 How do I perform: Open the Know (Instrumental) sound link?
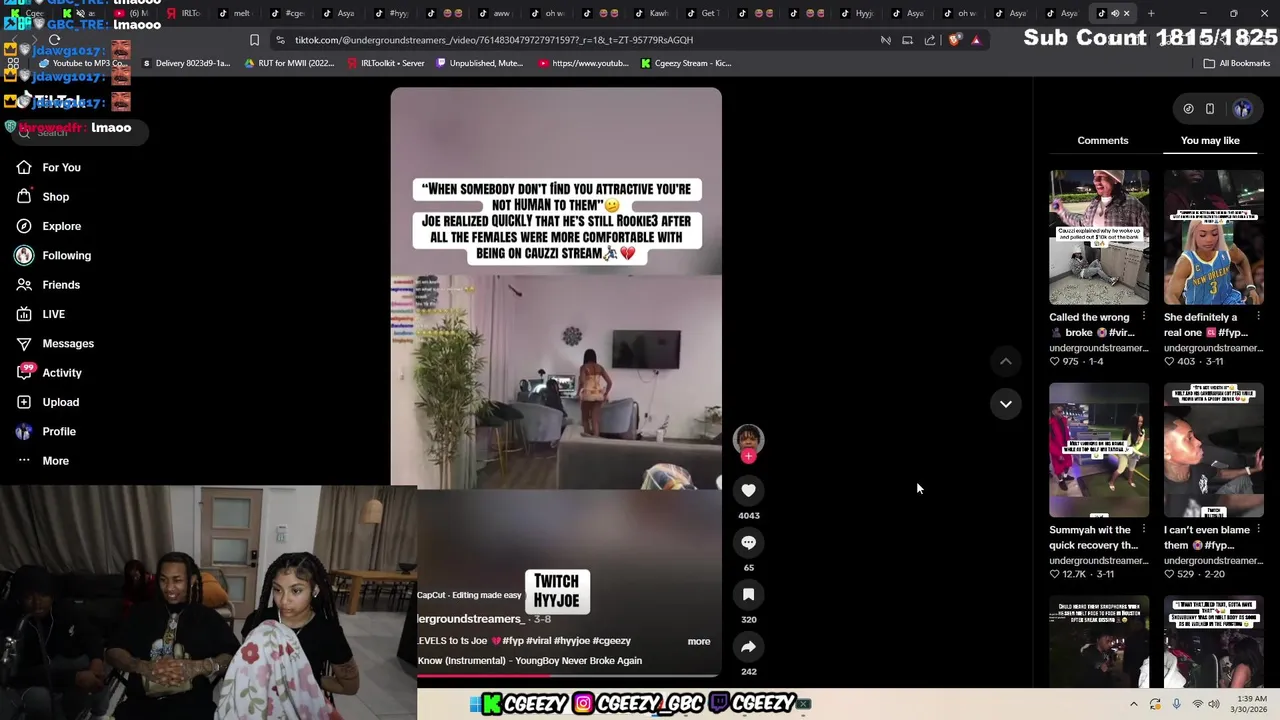coord(529,661)
